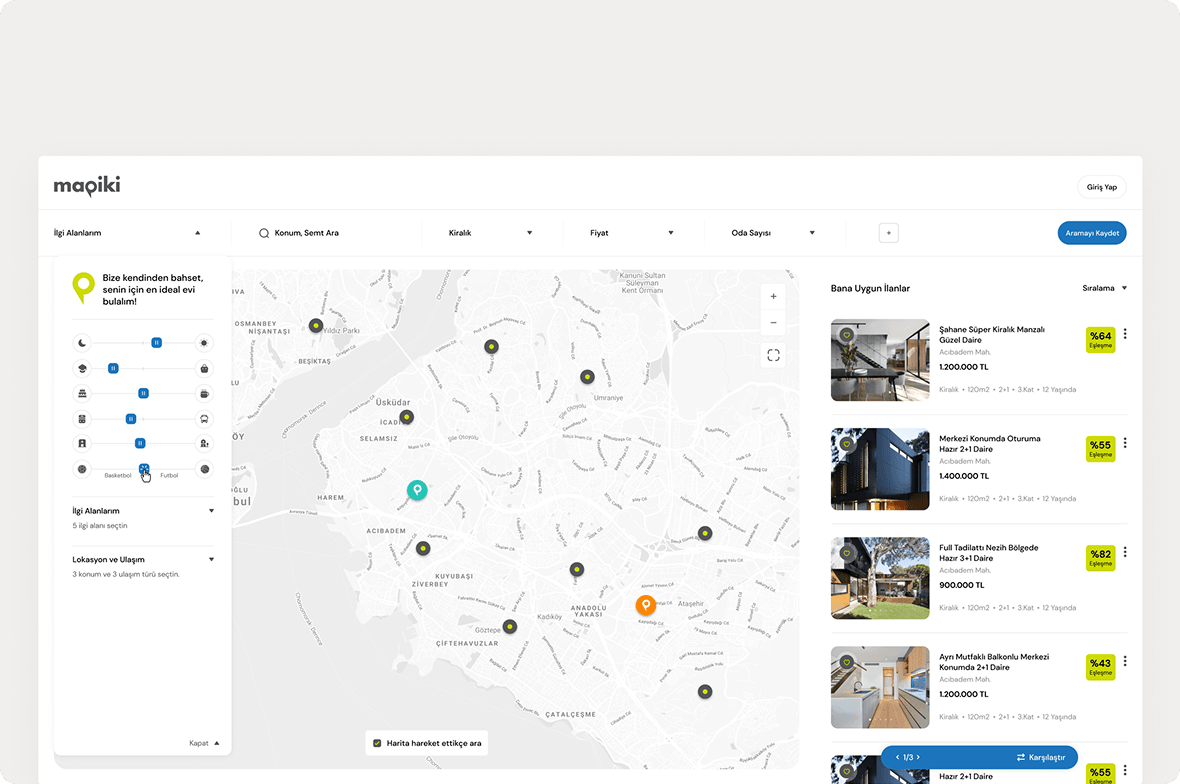This screenshot has width=1180, height=784.
Task: Click the graduation cap icon
Action: 82,368
